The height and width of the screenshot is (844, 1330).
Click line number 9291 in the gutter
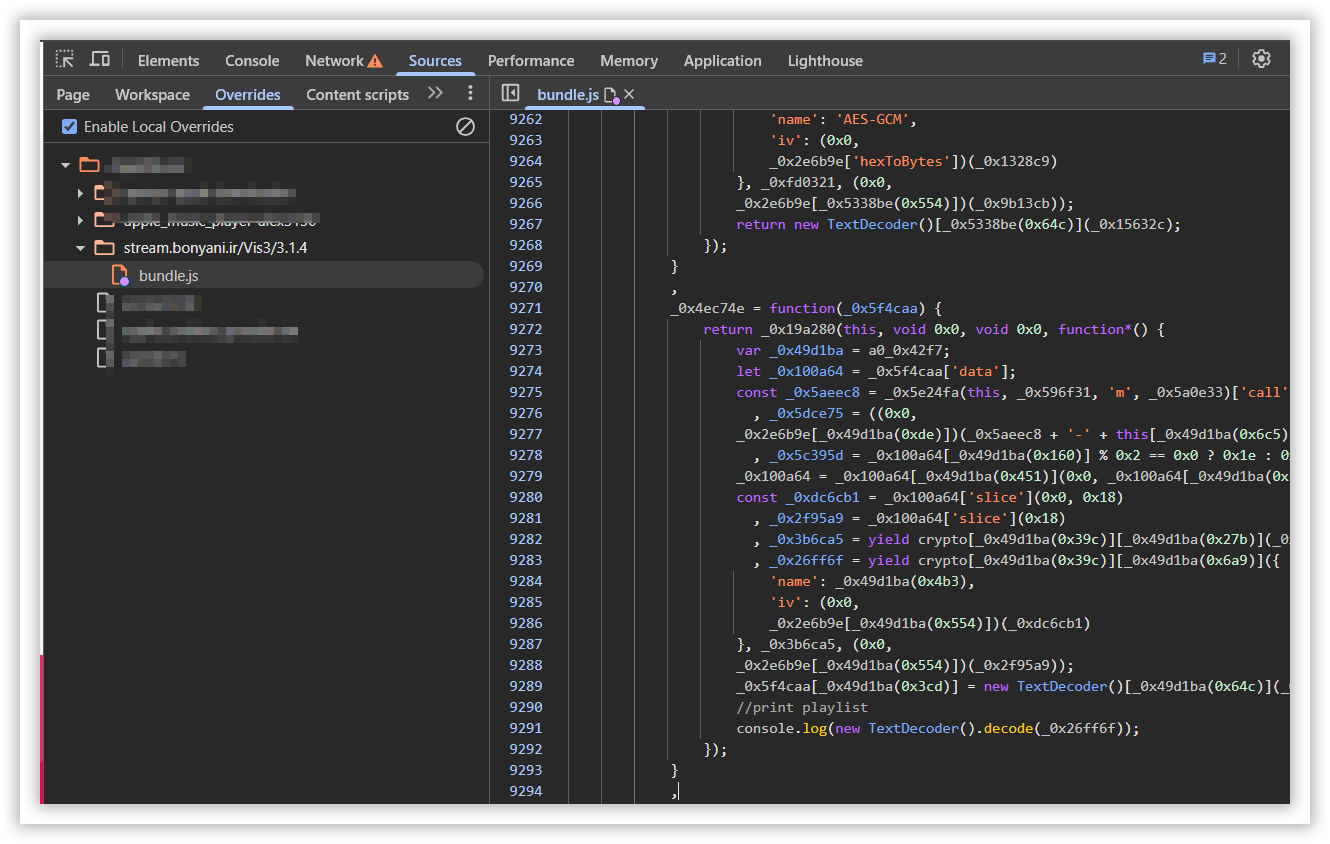click(525, 728)
